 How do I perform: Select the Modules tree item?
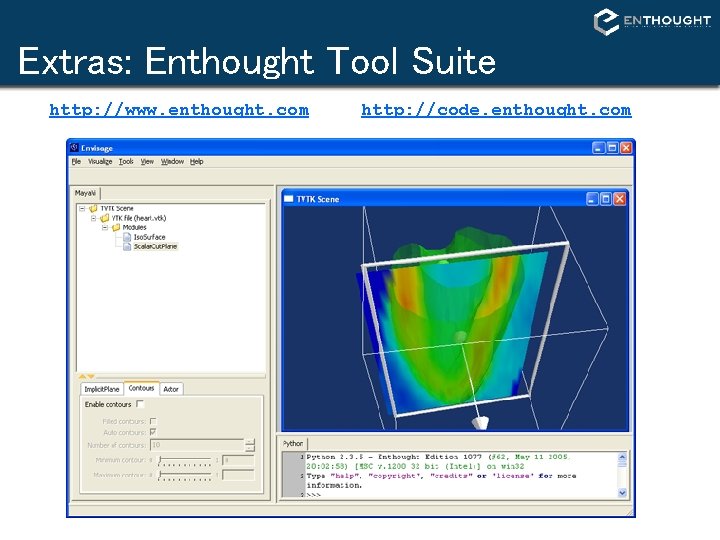(135, 227)
